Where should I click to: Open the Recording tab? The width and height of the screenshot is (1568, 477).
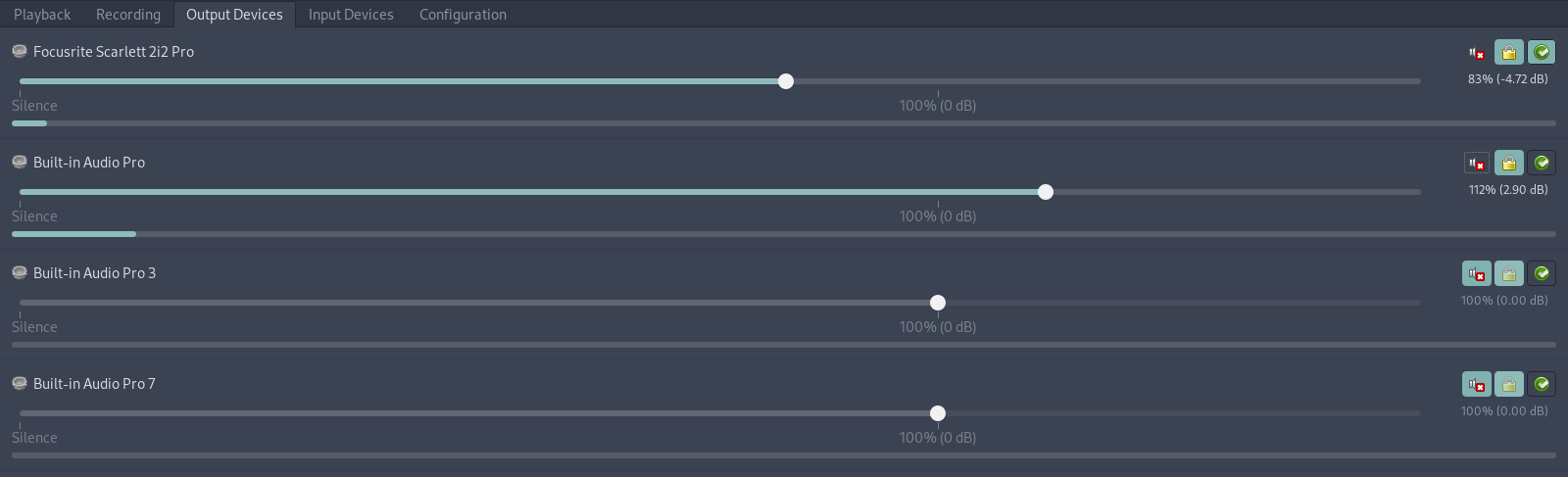tap(128, 15)
